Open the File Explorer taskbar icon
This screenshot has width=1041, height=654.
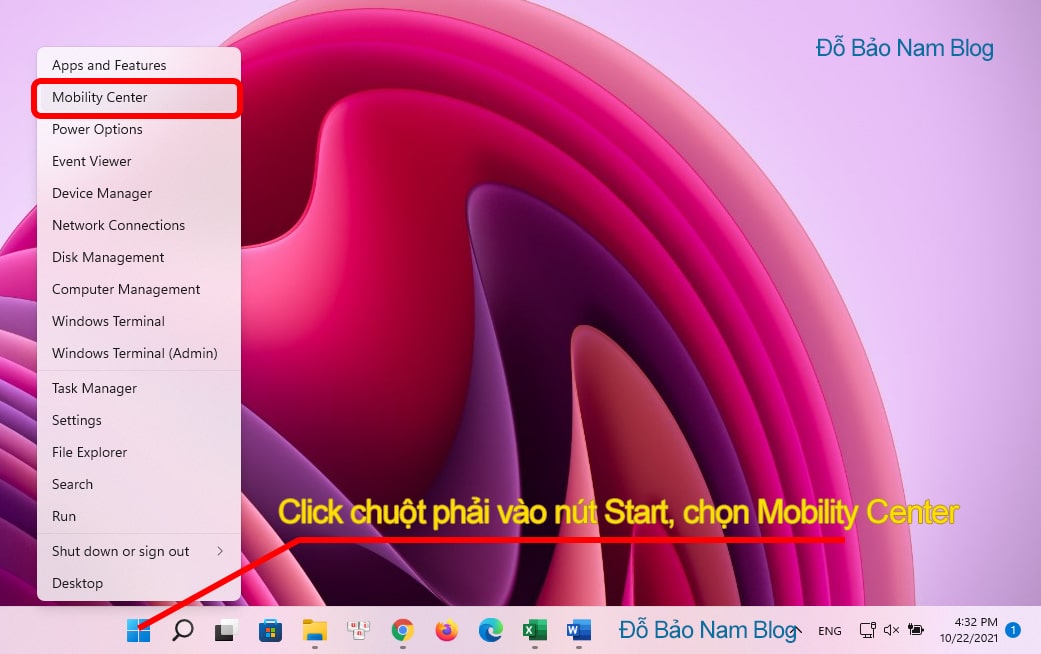pyautogui.click(x=315, y=630)
